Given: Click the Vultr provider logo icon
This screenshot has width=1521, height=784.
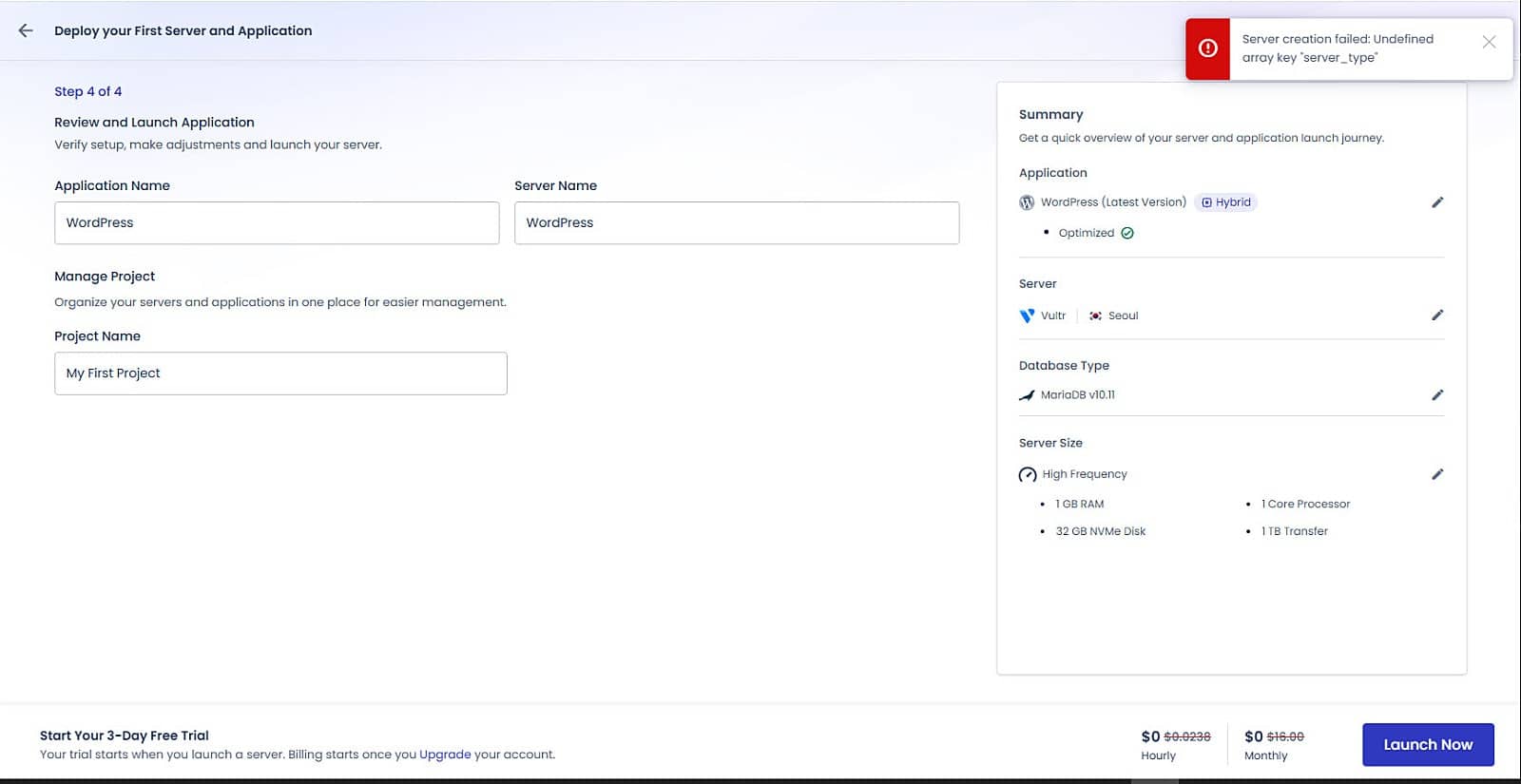Looking at the screenshot, I should pyautogui.click(x=1027, y=316).
